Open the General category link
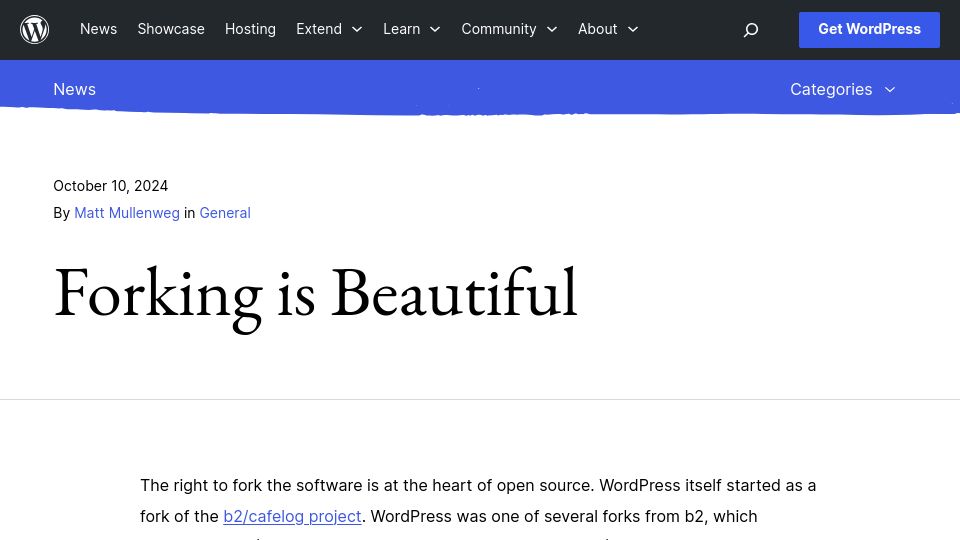960x540 pixels. pyautogui.click(x=225, y=213)
